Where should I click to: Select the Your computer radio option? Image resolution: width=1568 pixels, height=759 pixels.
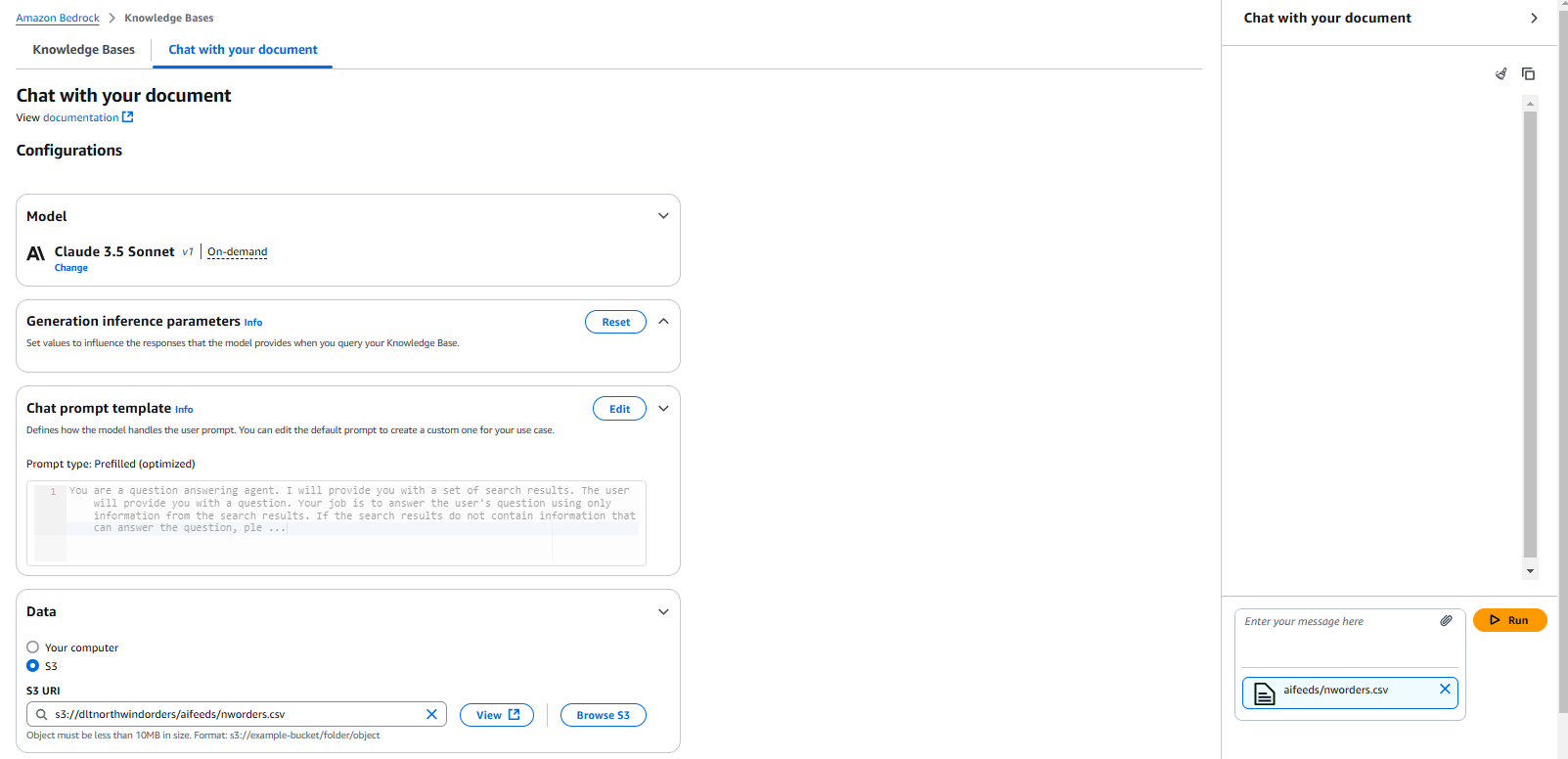point(33,647)
